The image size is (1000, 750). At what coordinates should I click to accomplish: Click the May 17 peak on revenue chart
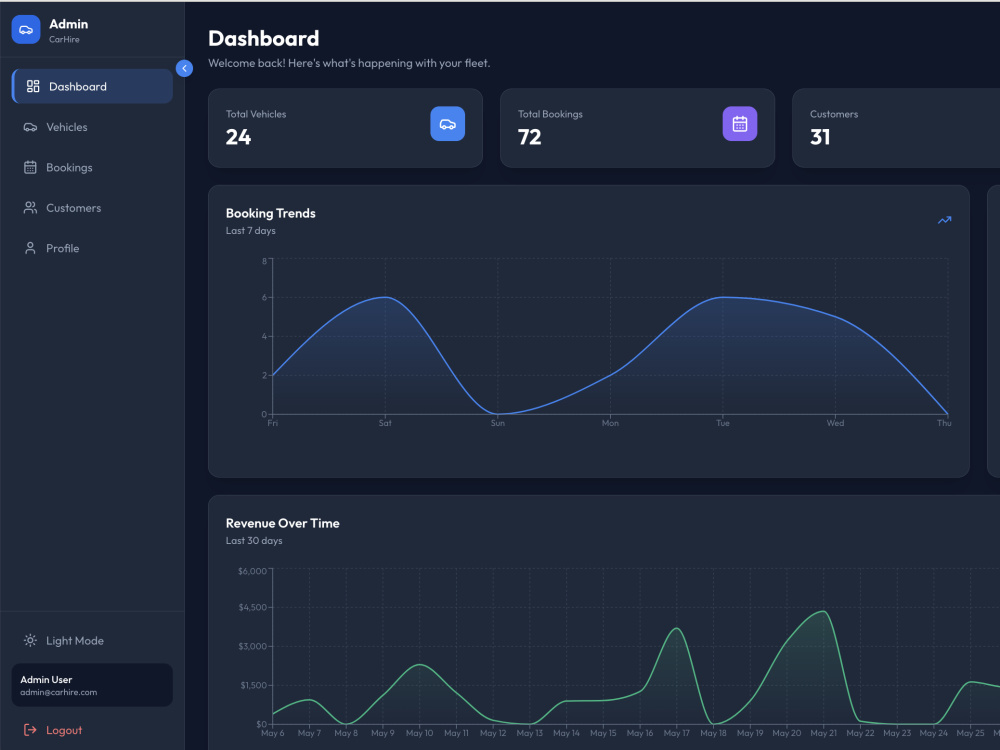click(677, 629)
